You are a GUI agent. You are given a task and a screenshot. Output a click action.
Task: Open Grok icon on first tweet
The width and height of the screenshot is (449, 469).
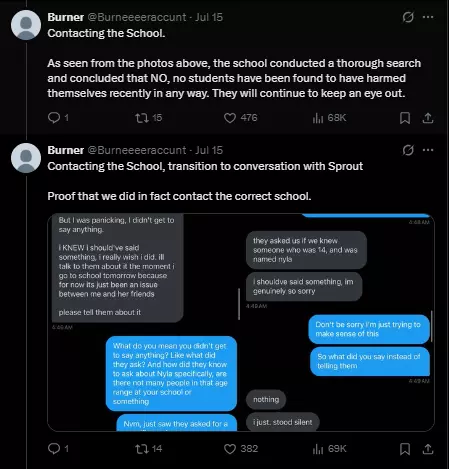408,17
